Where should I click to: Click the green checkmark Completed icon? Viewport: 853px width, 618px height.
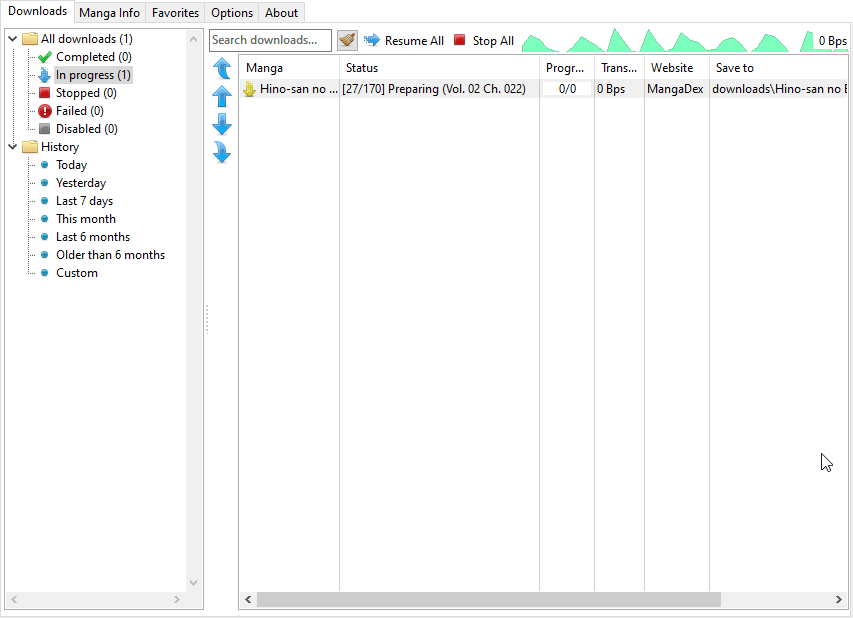tap(45, 57)
